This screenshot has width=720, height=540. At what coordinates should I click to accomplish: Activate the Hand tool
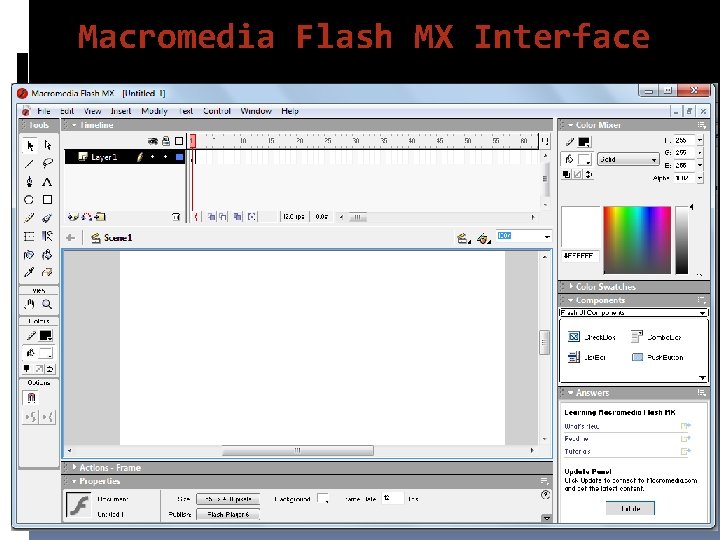point(30,304)
